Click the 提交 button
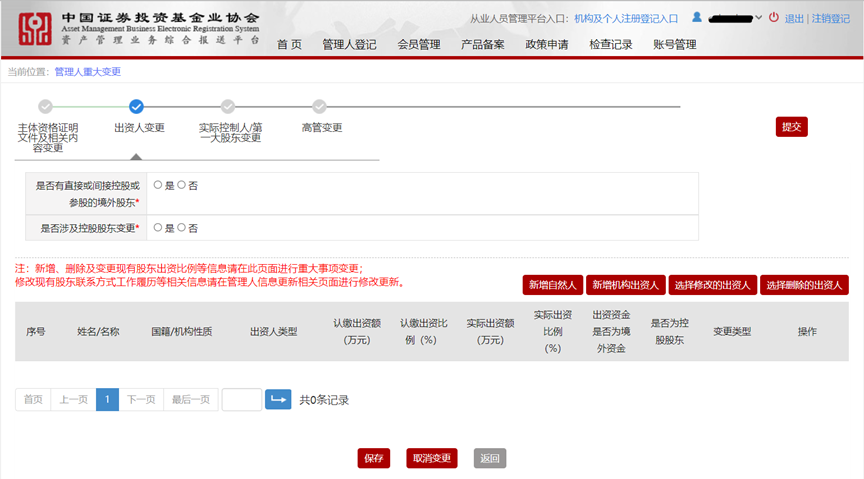The height and width of the screenshot is (479, 864). (x=791, y=127)
